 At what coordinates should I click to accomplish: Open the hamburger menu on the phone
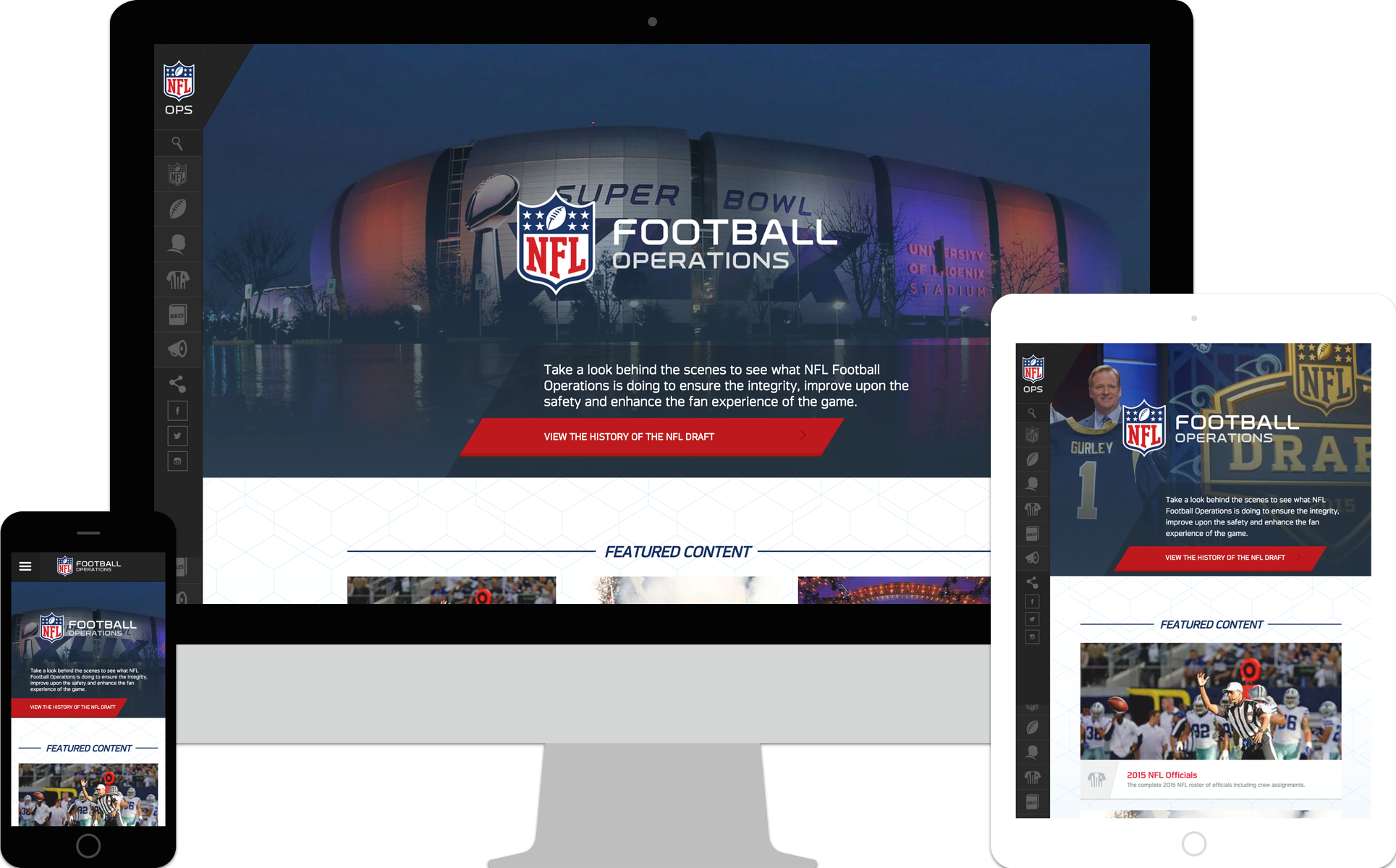tap(25, 566)
